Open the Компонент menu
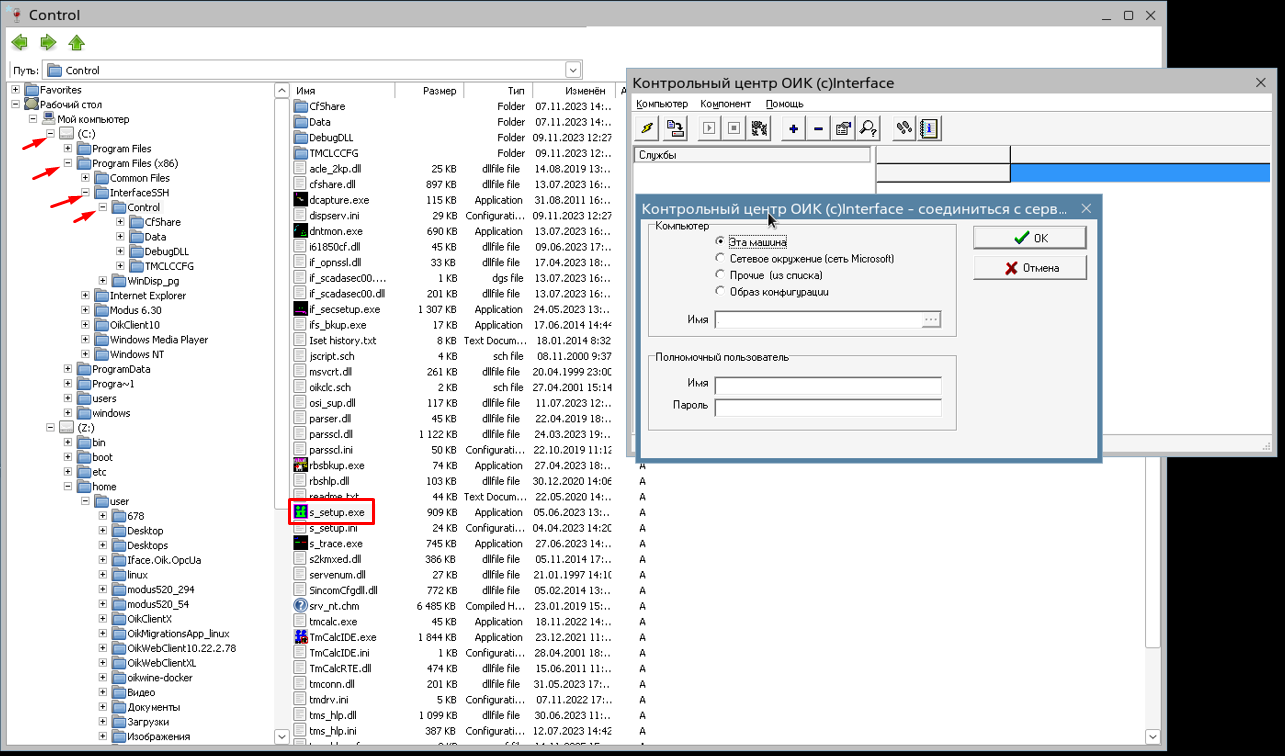 (725, 104)
